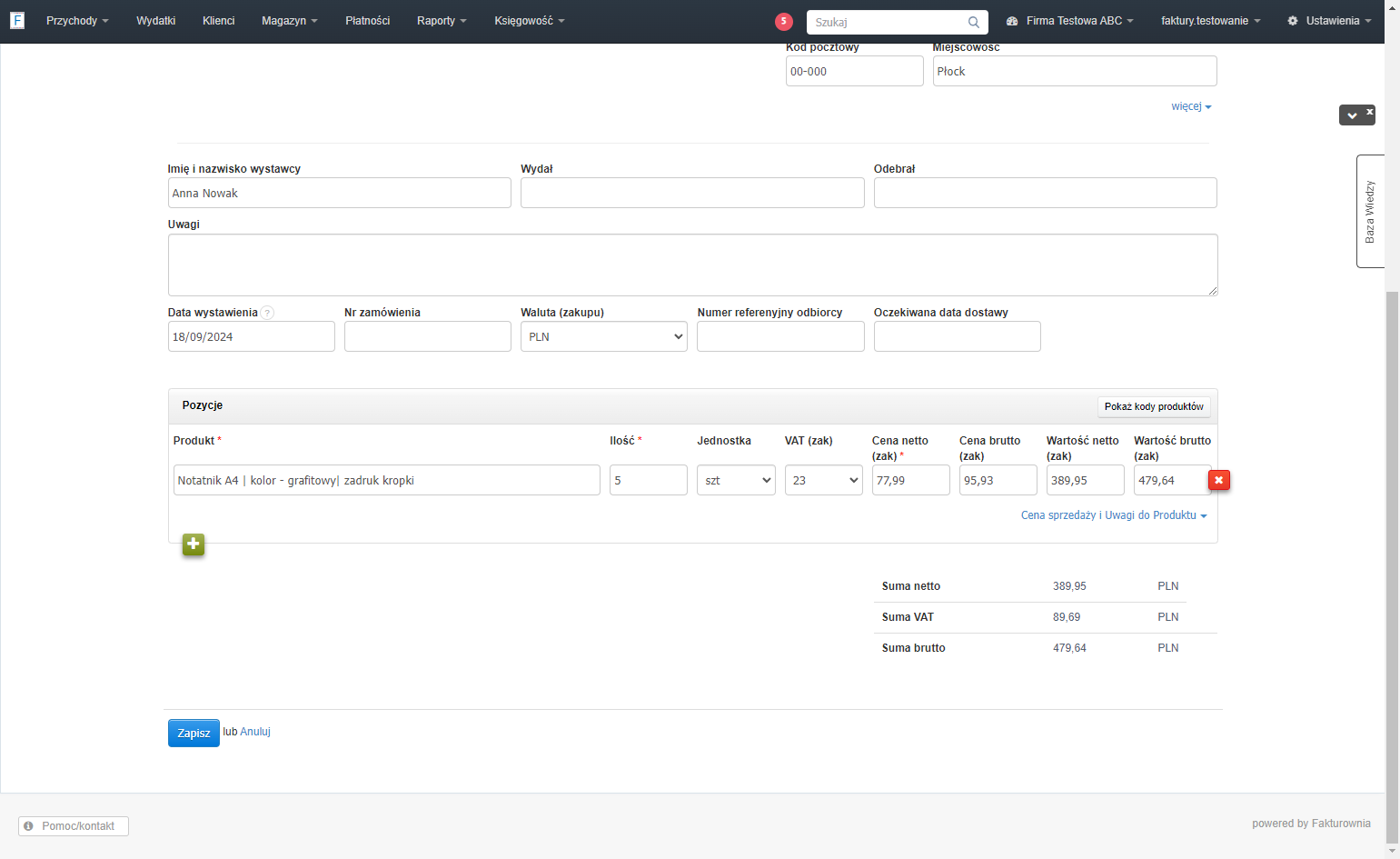Click the help icon beside Data wystawienia
This screenshot has width=1400, height=859.
[267, 313]
